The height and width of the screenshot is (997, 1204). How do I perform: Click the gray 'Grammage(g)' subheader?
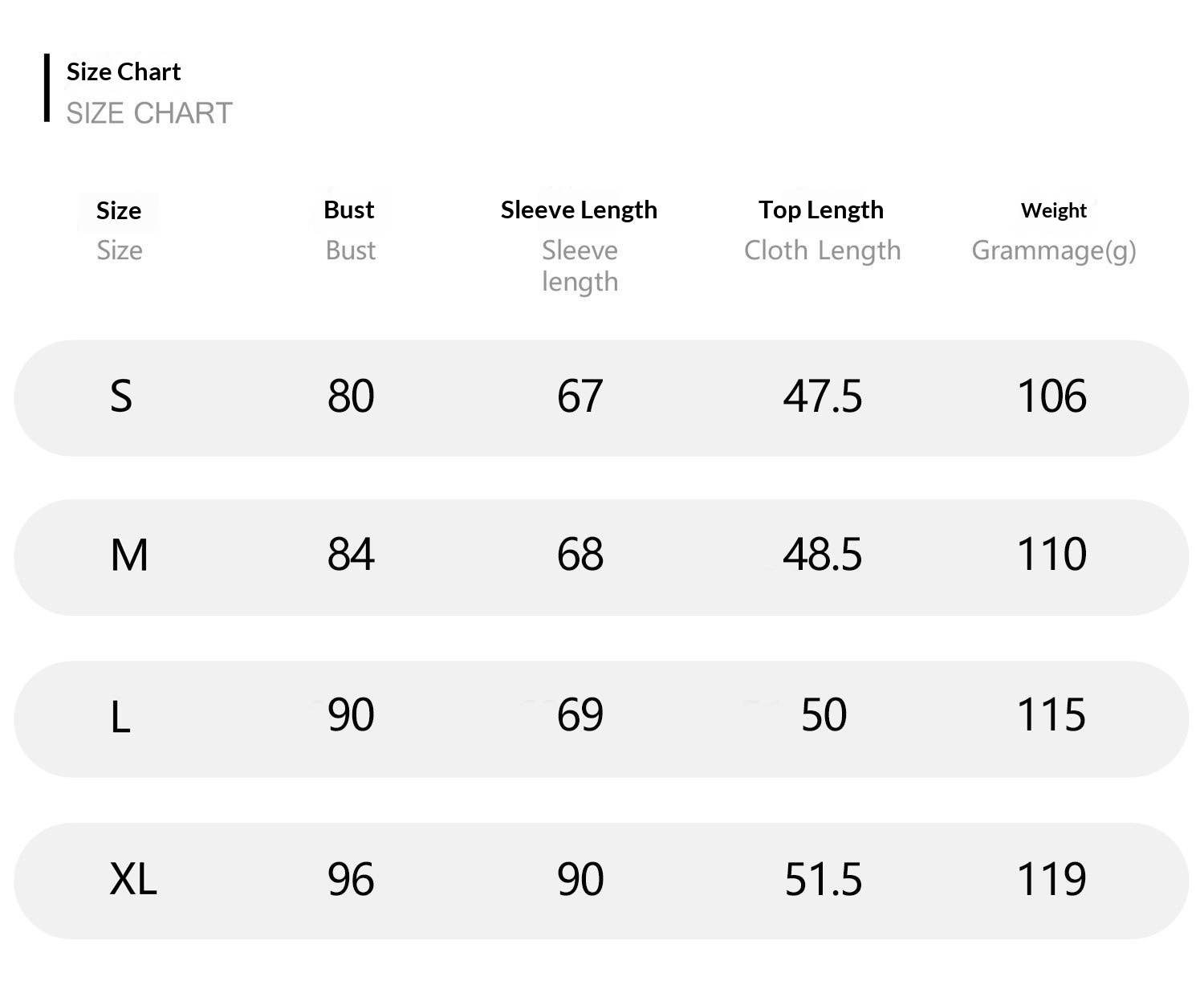pos(1053,250)
